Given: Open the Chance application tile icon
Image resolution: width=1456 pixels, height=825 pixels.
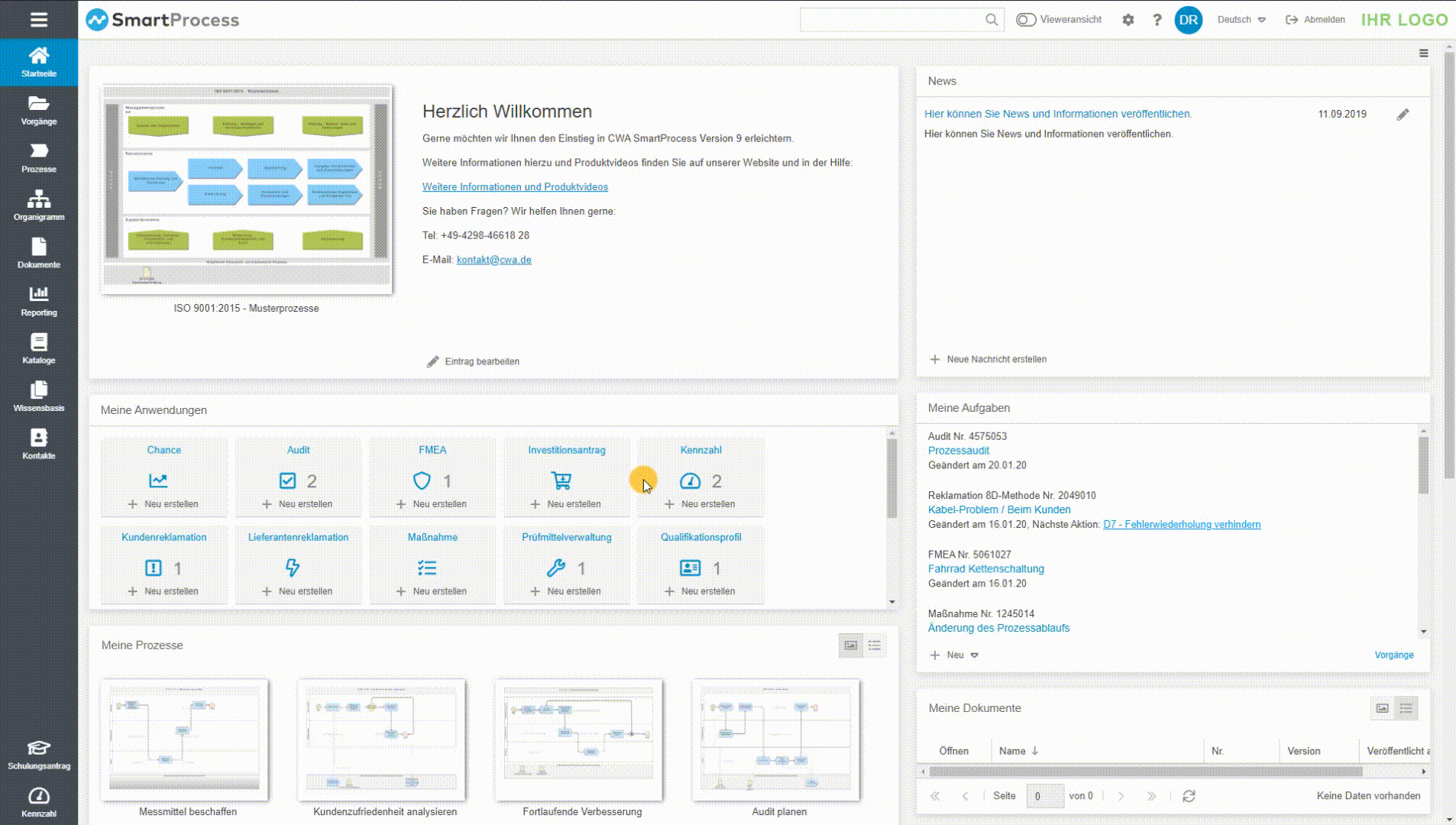Looking at the screenshot, I should [158, 480].
